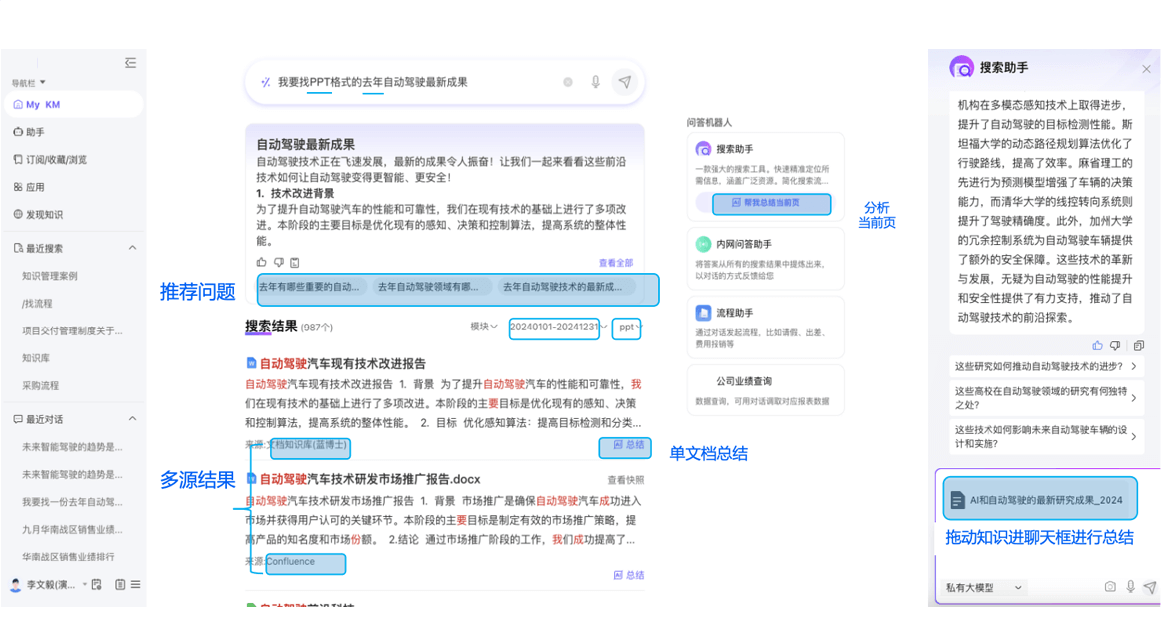
Task: Clear the search box text
Action: point(568,82)
